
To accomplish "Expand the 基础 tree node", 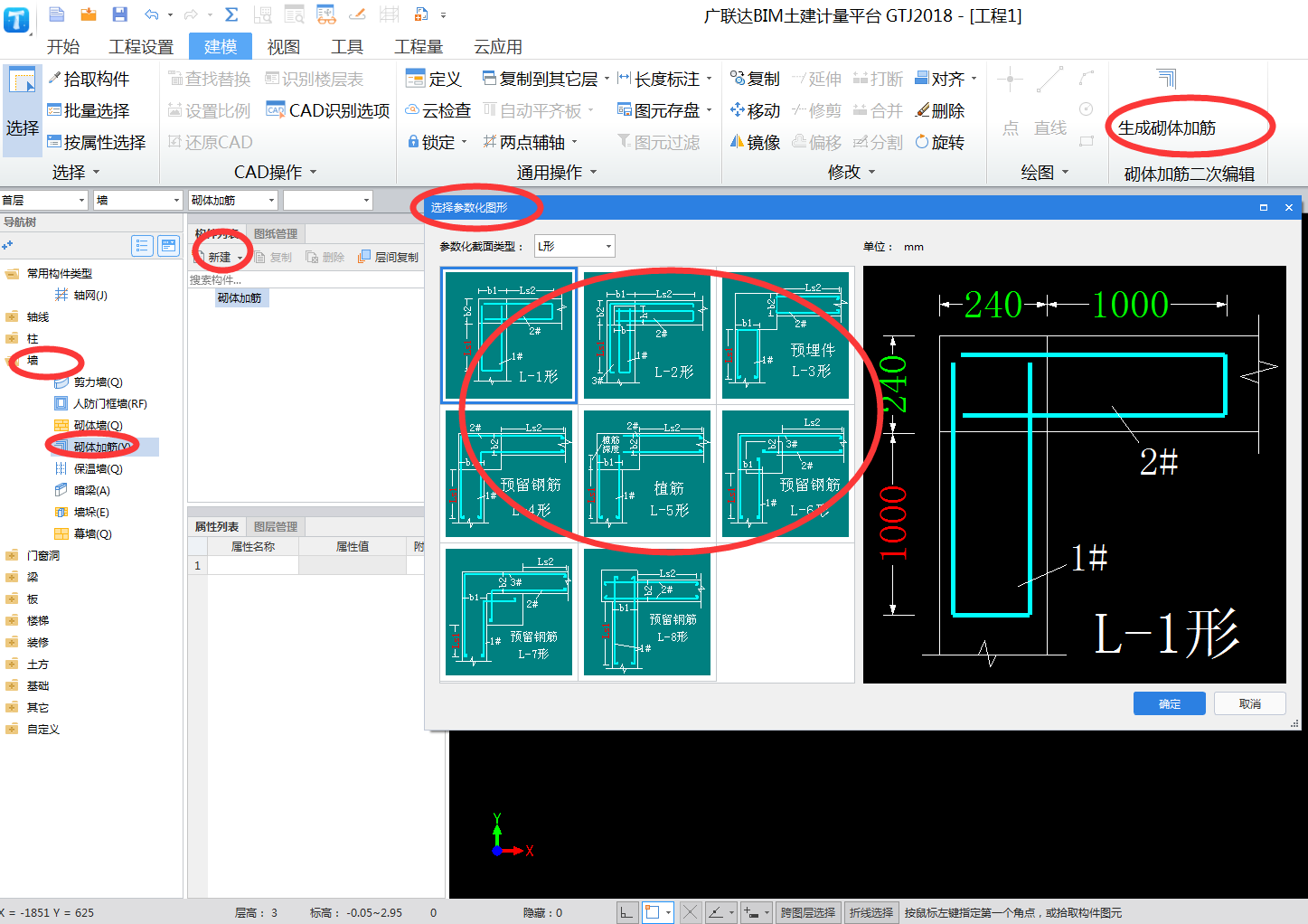I will [x=11, y=686].
